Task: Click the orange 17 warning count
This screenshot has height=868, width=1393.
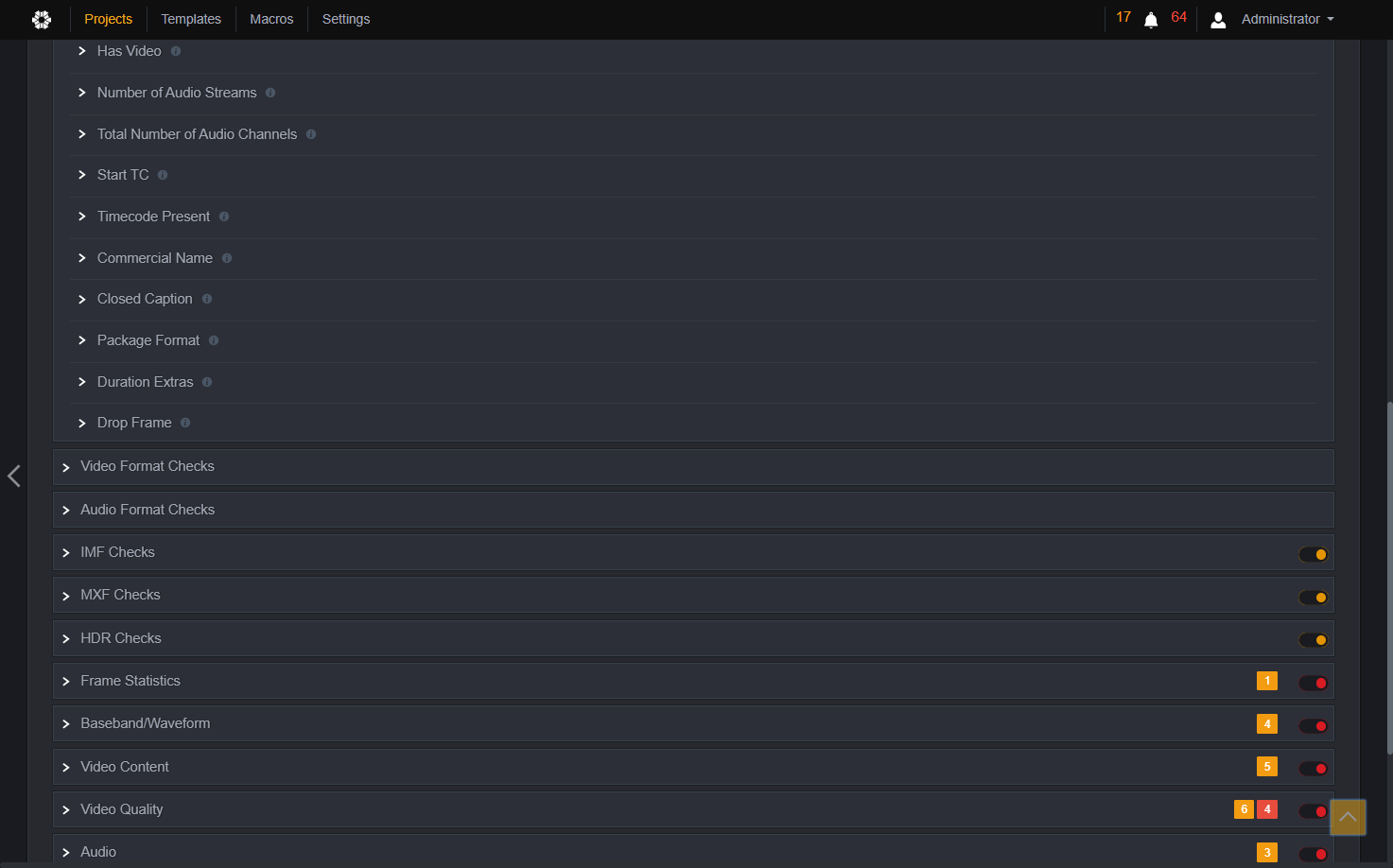Action: (x=1123, y=17)
